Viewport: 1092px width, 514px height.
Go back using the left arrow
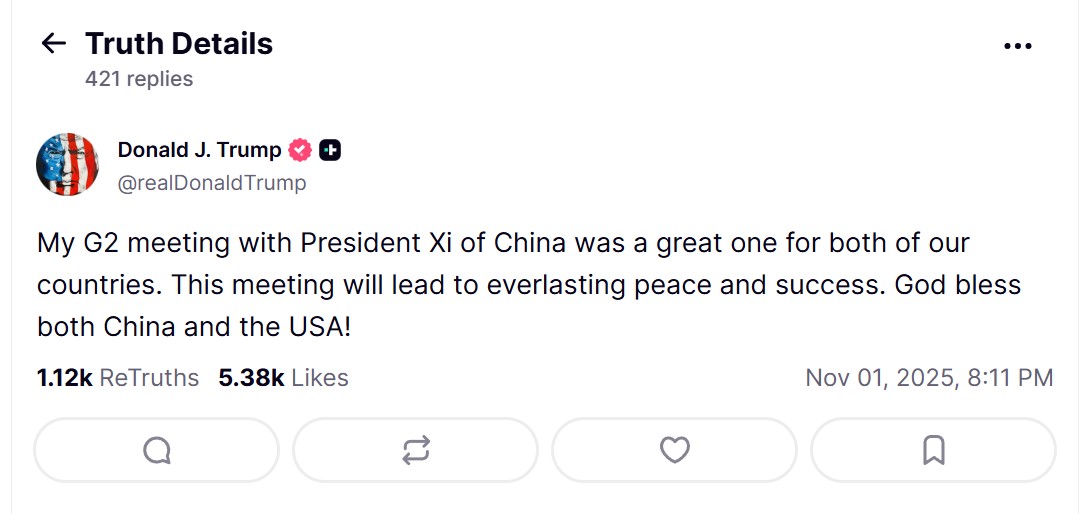point(53,43)
